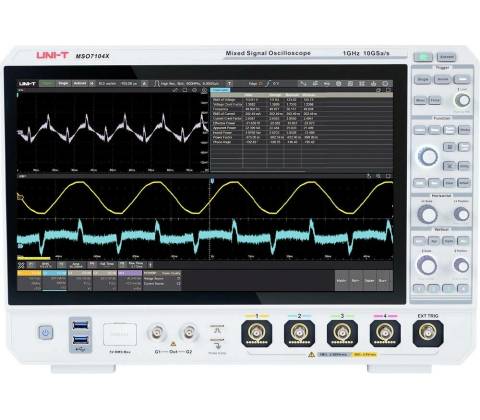Tap the T trigger icon in top toolbar
Viewport: 480px width, 420px height.
[x=229, y=84]
